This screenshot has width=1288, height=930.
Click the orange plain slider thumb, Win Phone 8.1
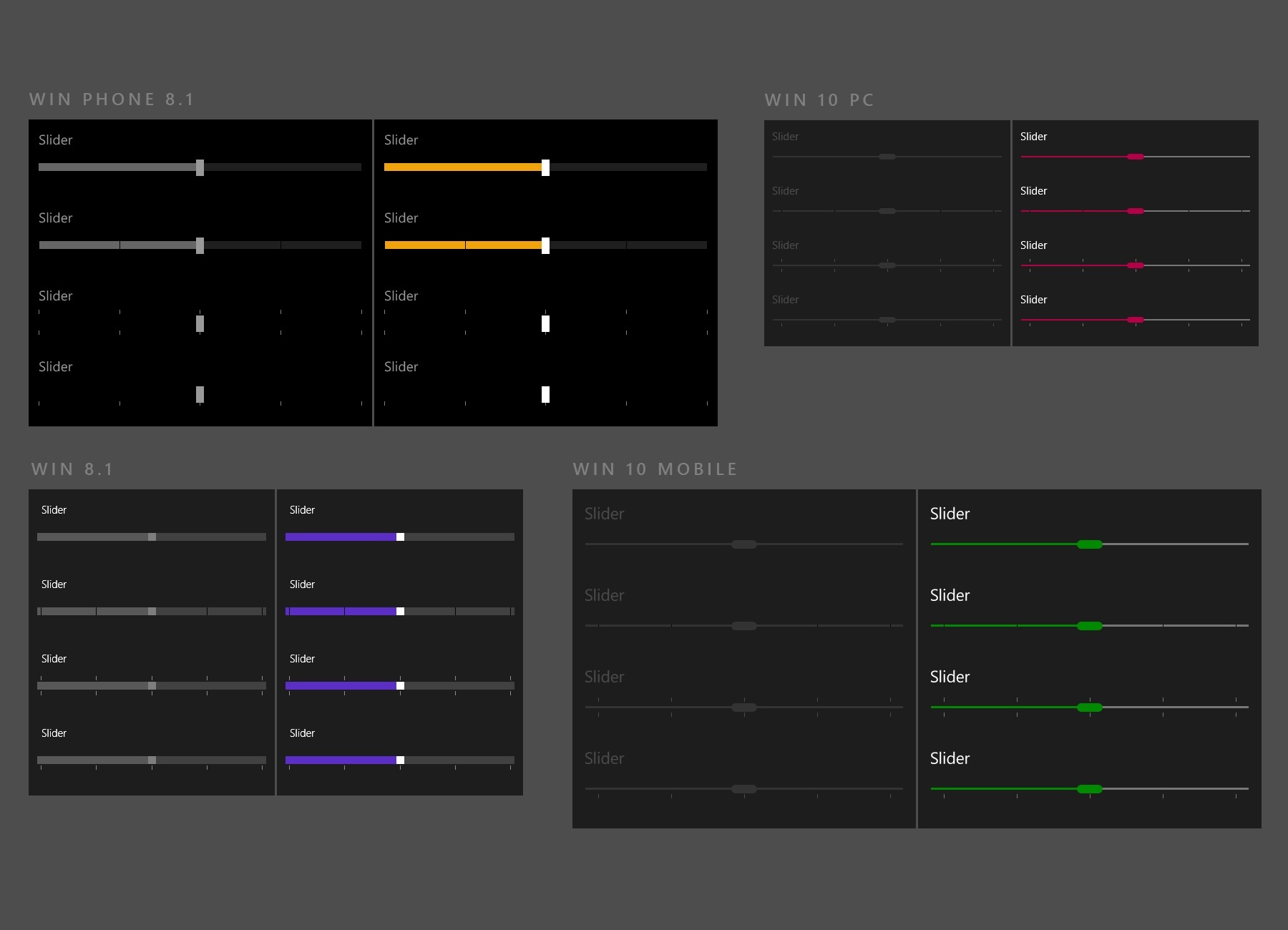click(545, 167)
